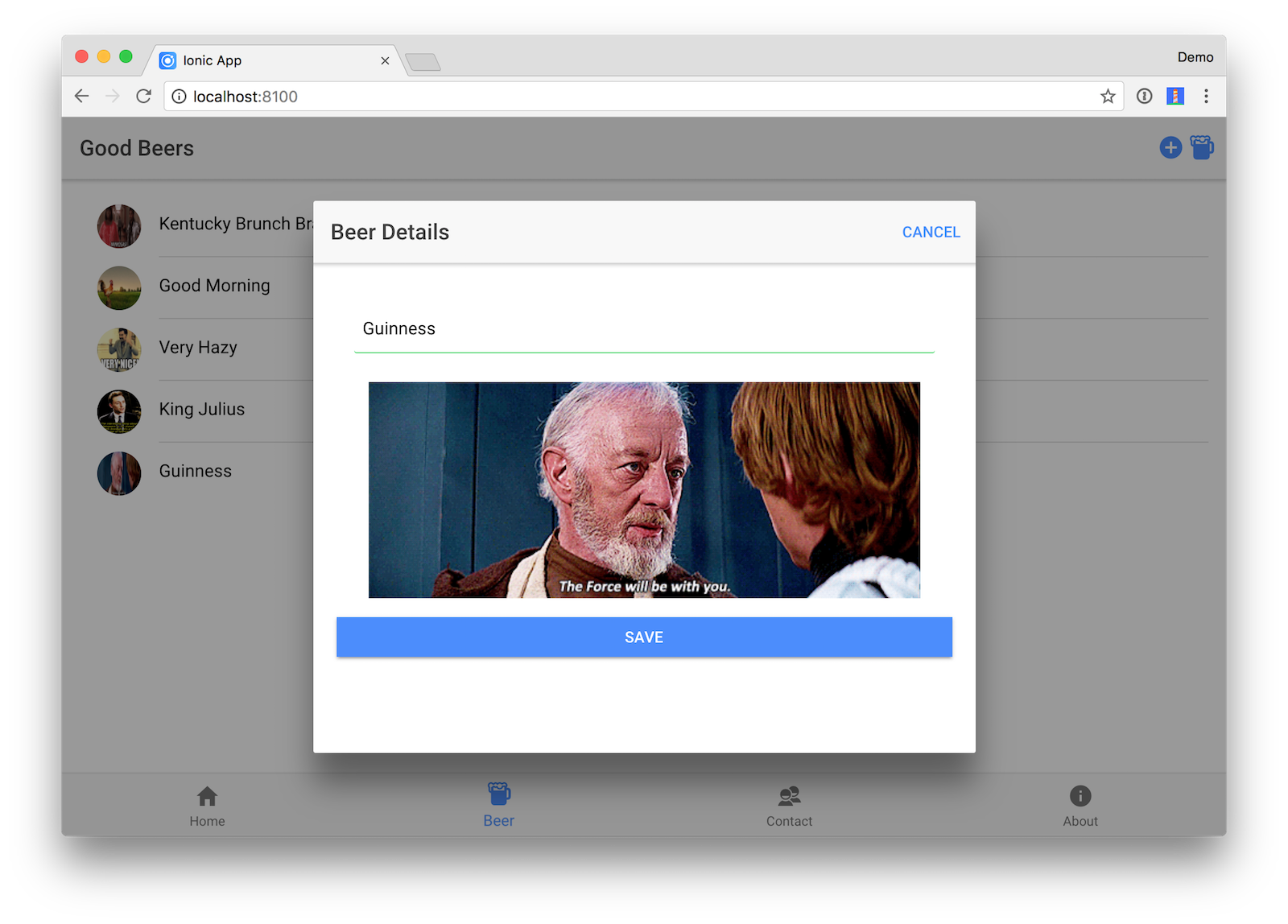Click the Kentucky Brunch avatar thumbnail
1288x924 pixels.
(x=119, y=226)
